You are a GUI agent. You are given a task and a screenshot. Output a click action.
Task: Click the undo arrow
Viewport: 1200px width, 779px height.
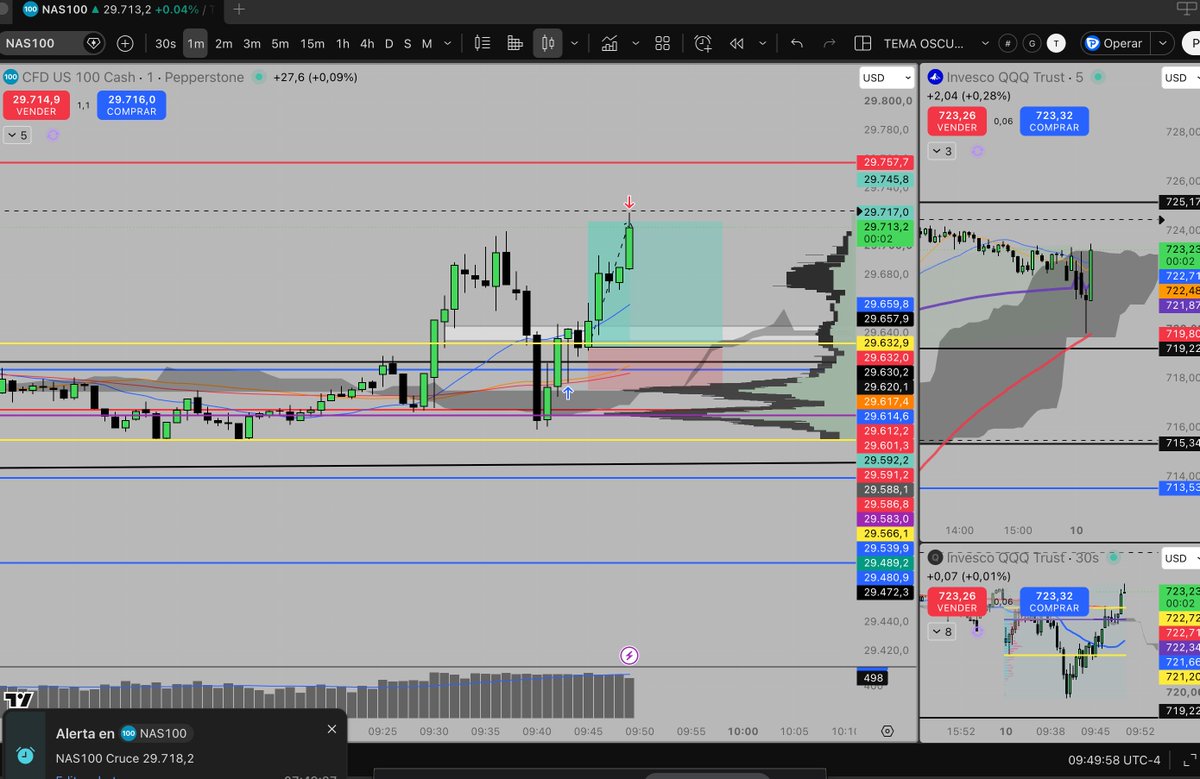[797, 43]
